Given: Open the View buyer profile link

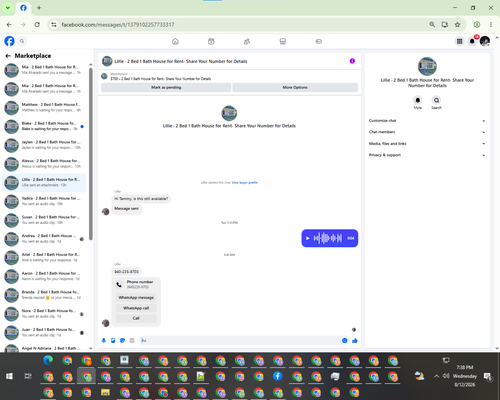Looking at the screenshot, I should coord(245,183).
